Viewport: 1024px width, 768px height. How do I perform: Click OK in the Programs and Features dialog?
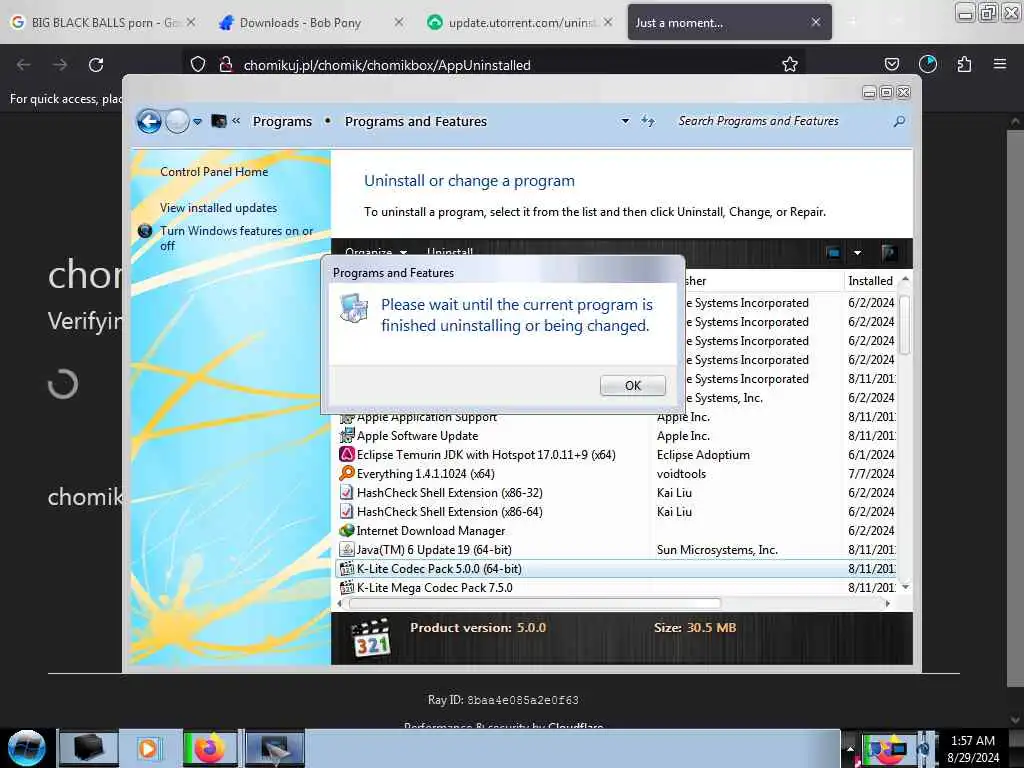click(x=632, y=385)
